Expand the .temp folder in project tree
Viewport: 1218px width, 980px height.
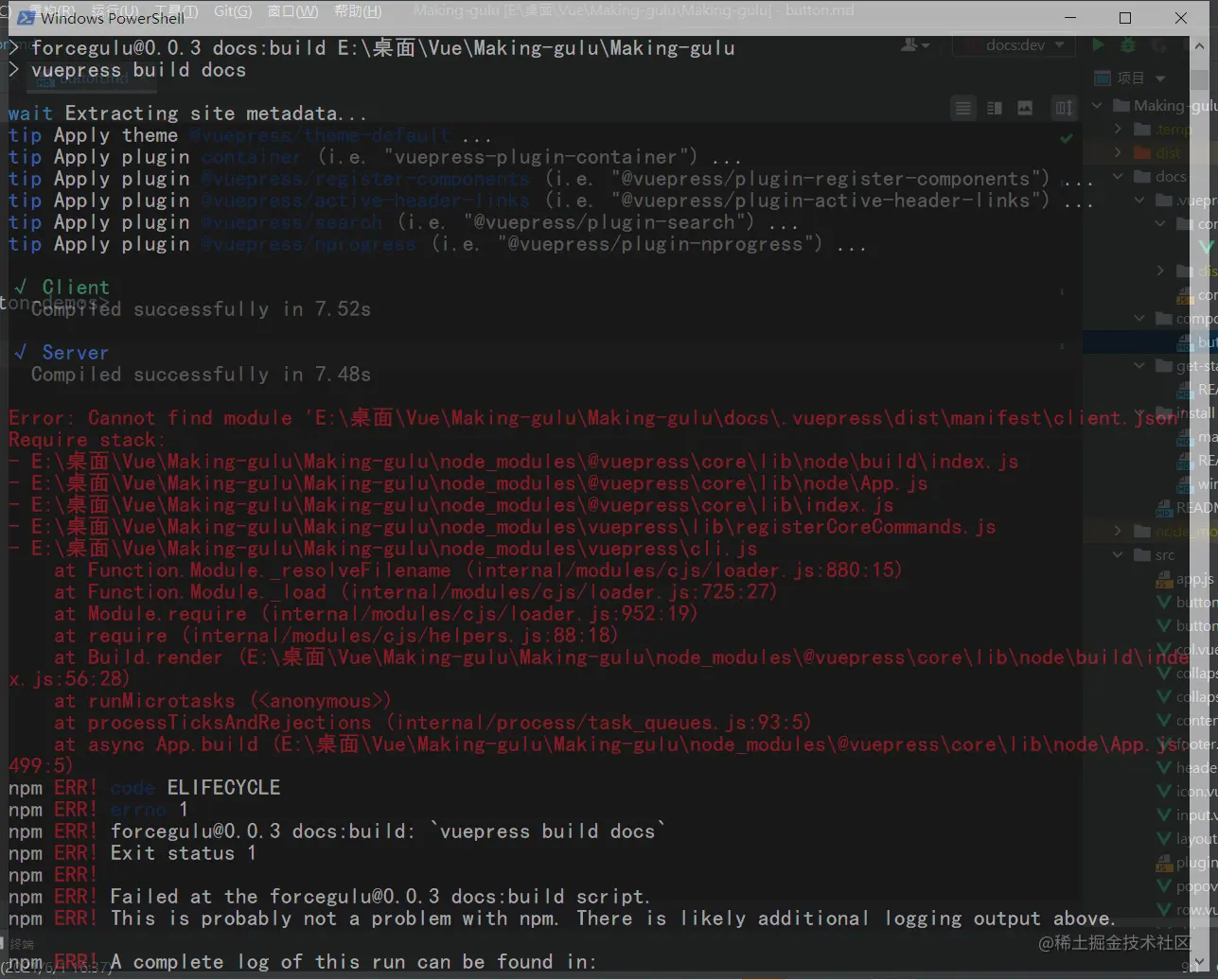pyautogui.click(x=1119, y=130)
